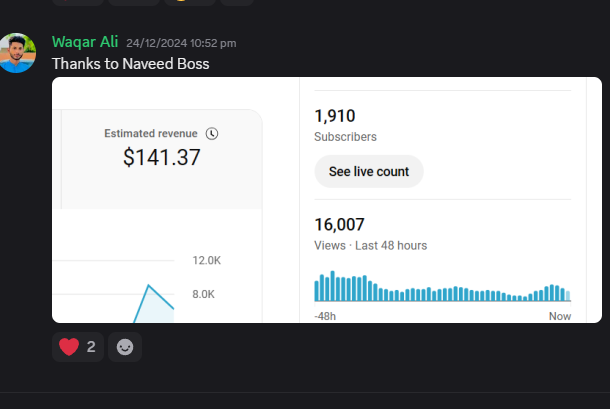Click the message timestamp 24/12/2024 10:52 pm
Image resolution: width=610 pixels, height=409 pixels.
tap(181, 43)
